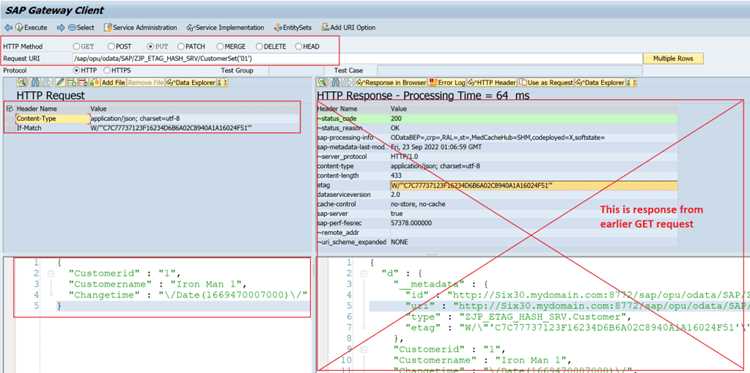Click the ~uri_scheme_expanded NONE value

(399, 242)
